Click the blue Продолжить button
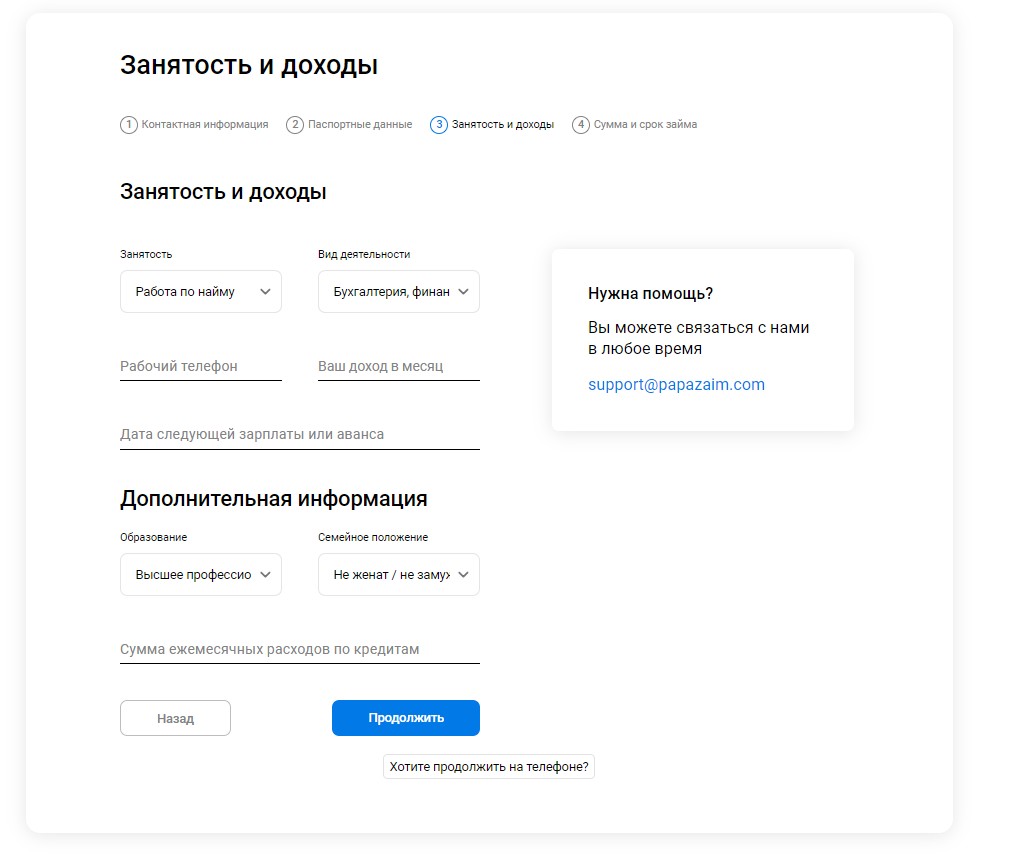1014x868 pixels. (x=406, y=718)
